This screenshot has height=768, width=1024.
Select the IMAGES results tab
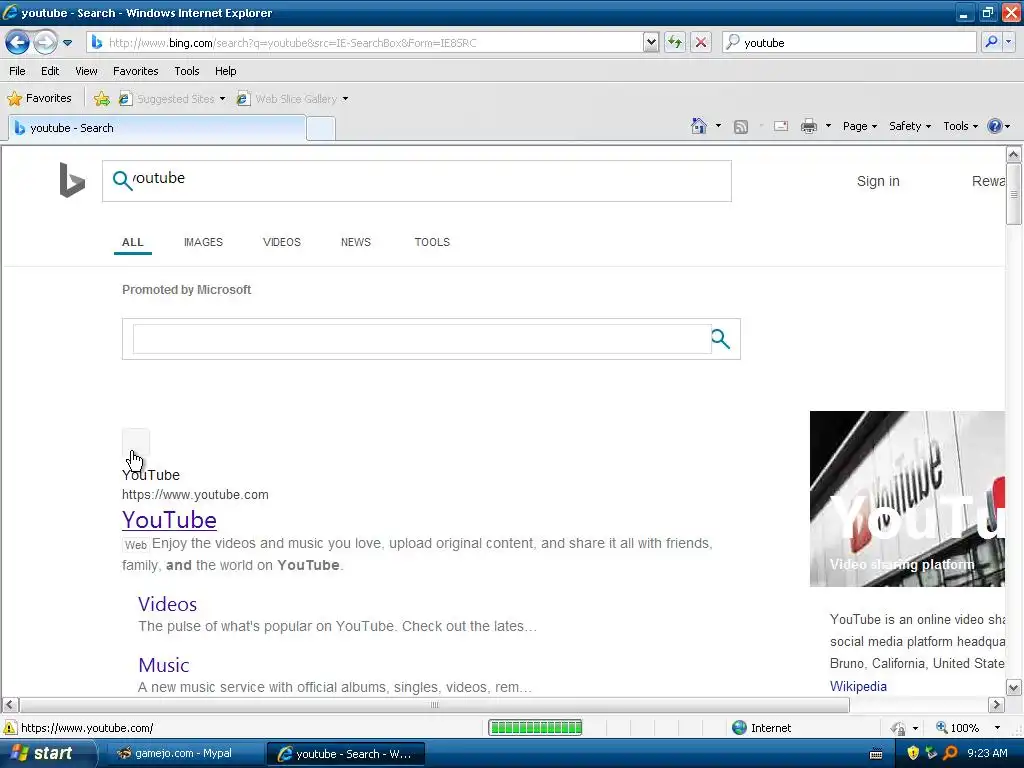203,242
